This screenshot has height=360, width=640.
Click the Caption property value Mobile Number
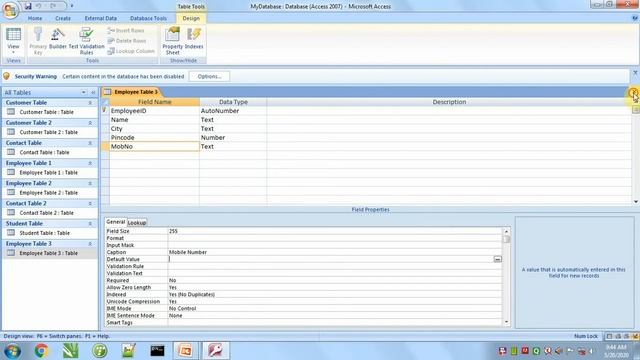point(335,252)
